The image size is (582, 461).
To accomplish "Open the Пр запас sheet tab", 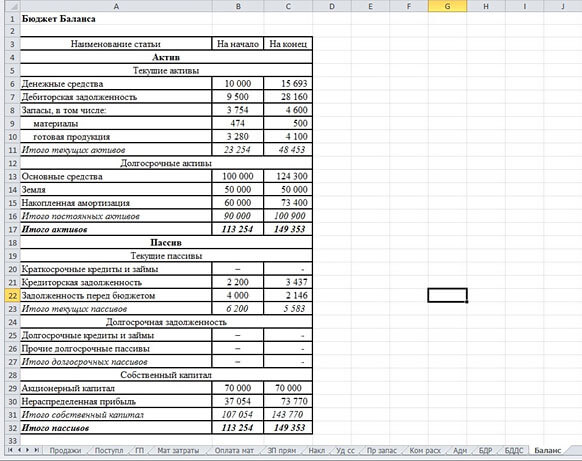I will point(382,450).
